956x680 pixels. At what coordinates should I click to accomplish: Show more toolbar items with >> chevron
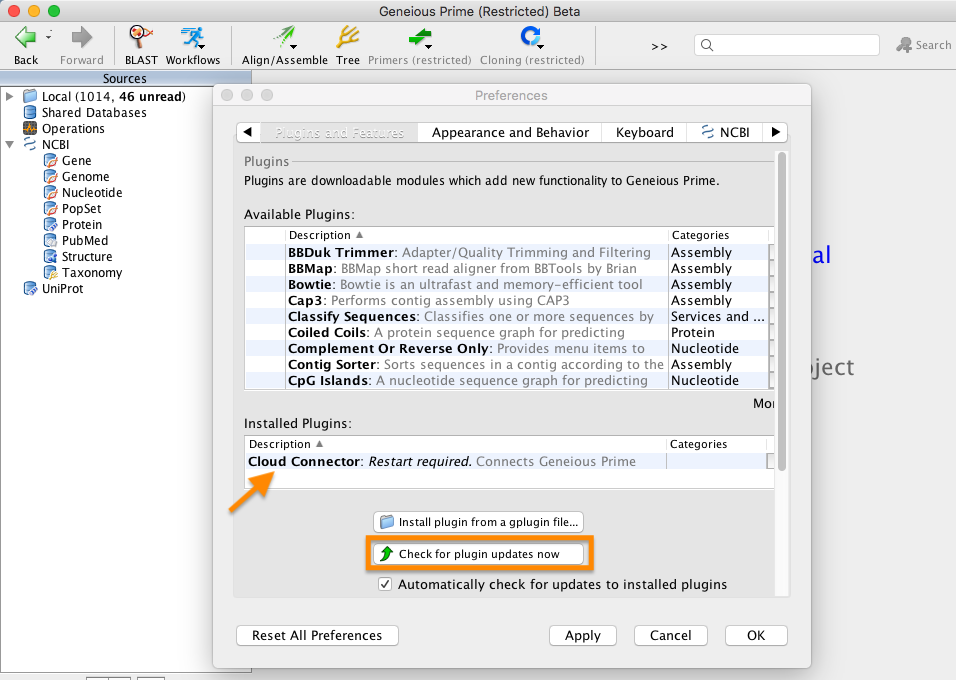tap(659, 46)
